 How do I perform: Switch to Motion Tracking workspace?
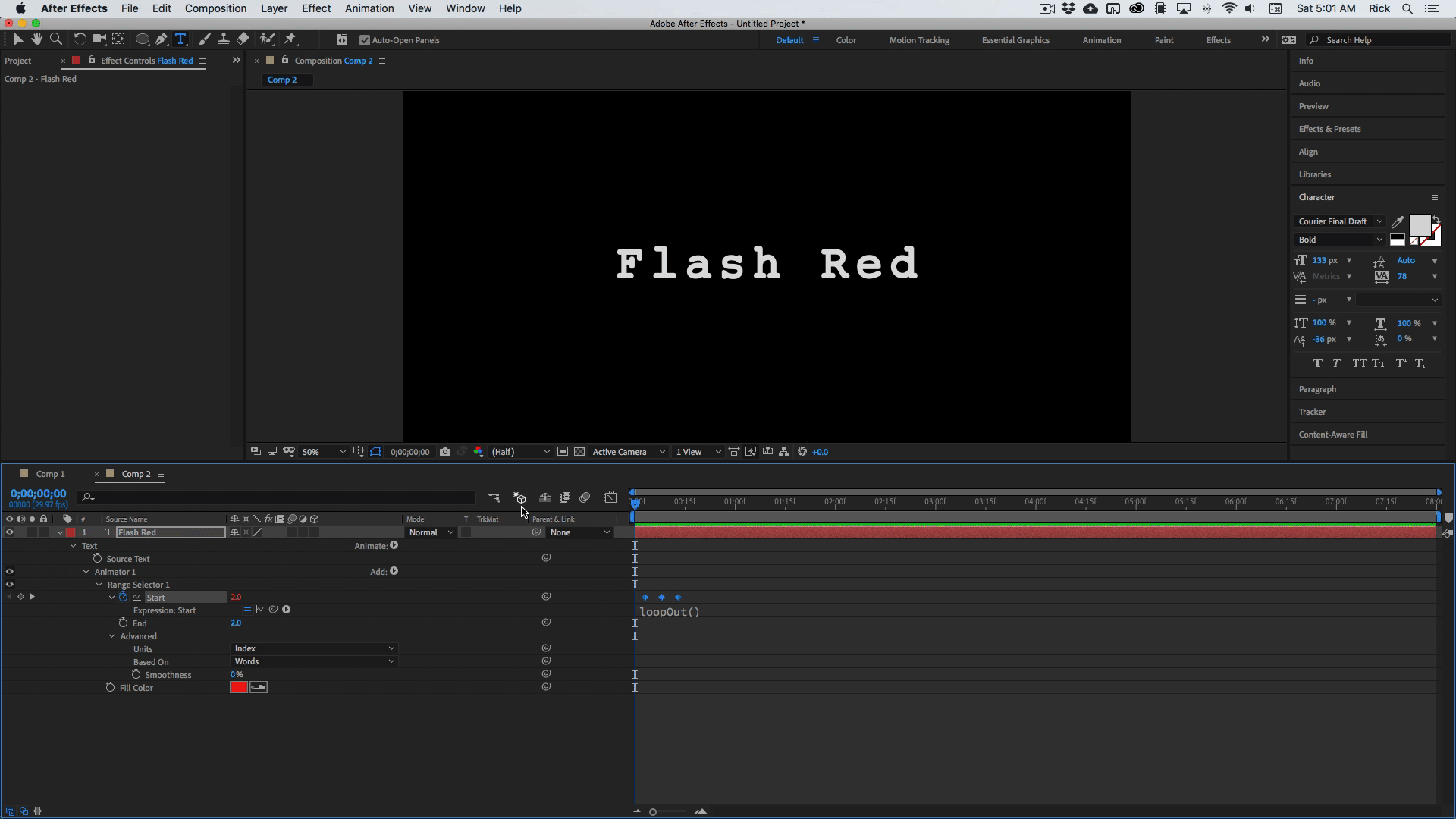tap(918, 40)
